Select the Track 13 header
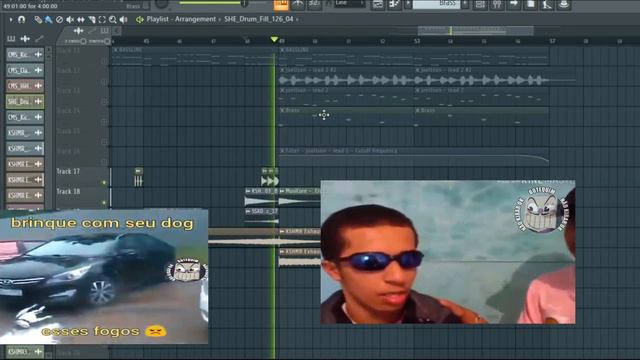The height and width of the screenshot is (360, 640). point(82,96)
